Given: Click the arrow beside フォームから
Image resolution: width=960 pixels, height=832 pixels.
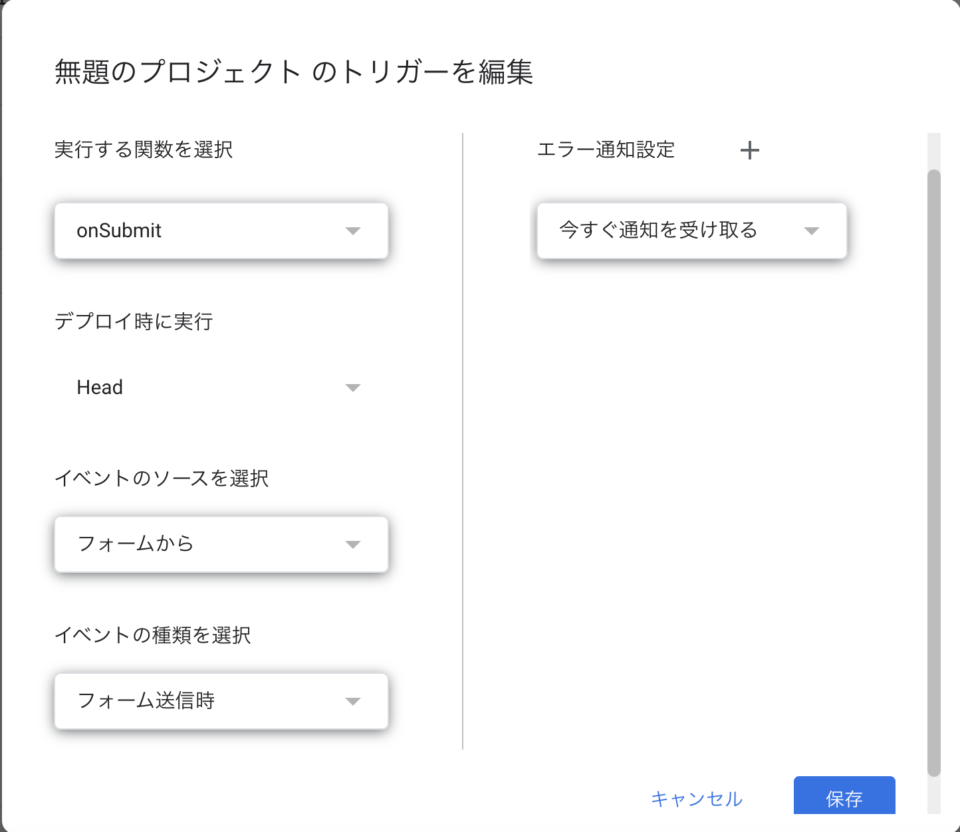Looking at the screenshot, I should click(353, 544).
